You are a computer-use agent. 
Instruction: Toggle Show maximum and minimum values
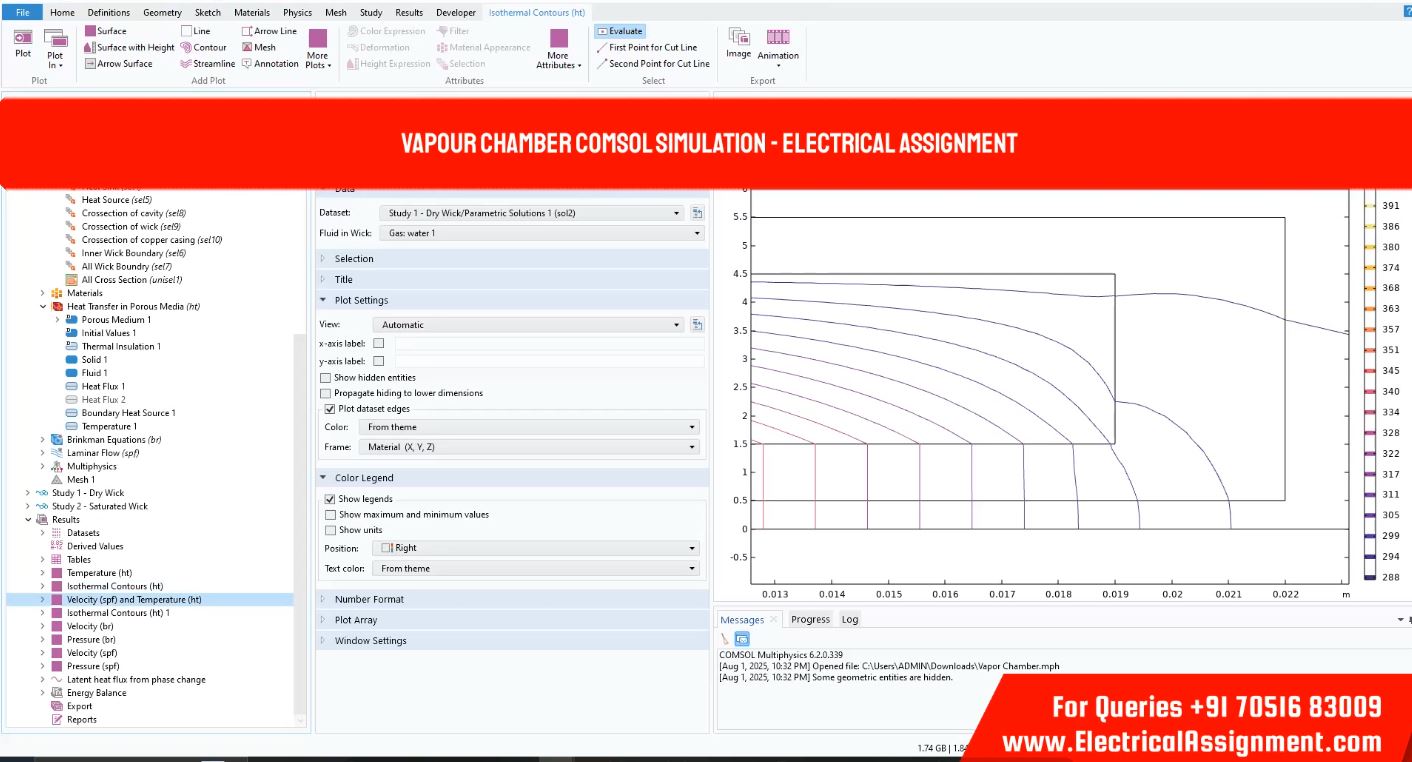coord(330,515)
